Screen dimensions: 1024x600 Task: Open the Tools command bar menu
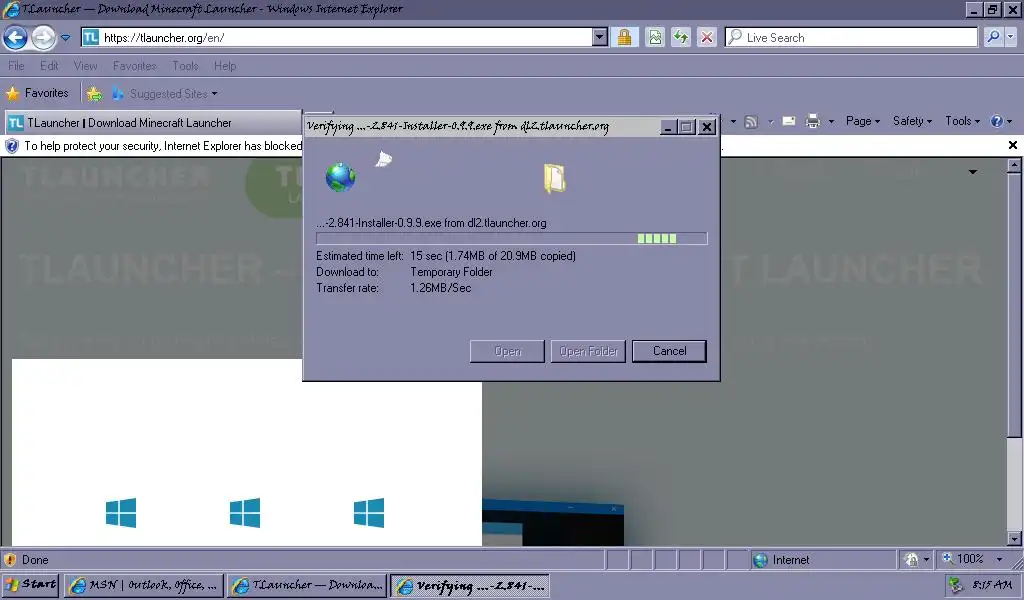[x=962, y=121]
